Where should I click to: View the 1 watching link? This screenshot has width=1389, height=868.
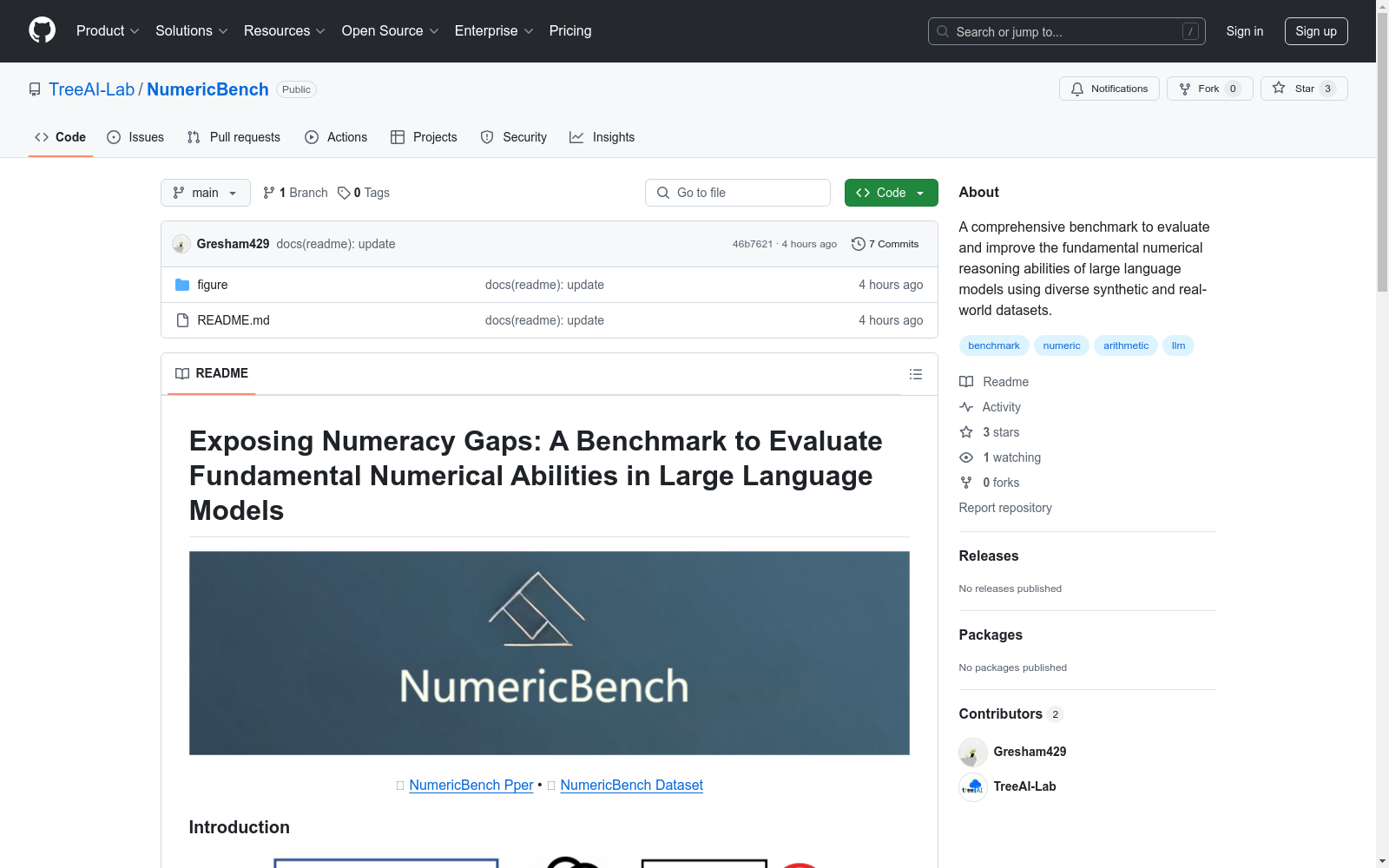[x=1000, y=457]
